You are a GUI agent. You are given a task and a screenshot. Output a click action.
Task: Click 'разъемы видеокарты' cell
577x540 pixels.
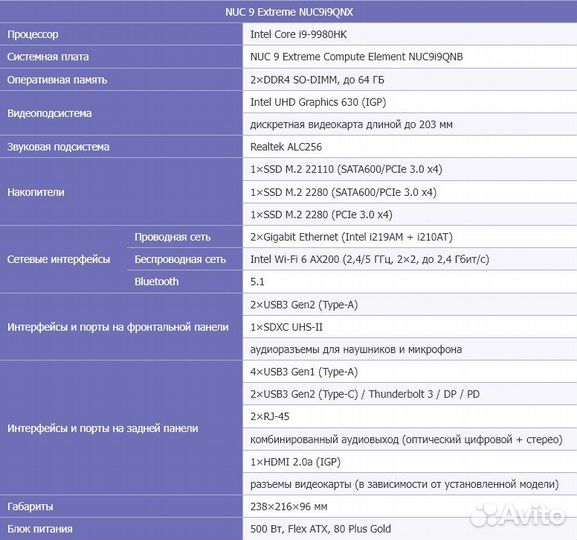click(x=410, y=484)
